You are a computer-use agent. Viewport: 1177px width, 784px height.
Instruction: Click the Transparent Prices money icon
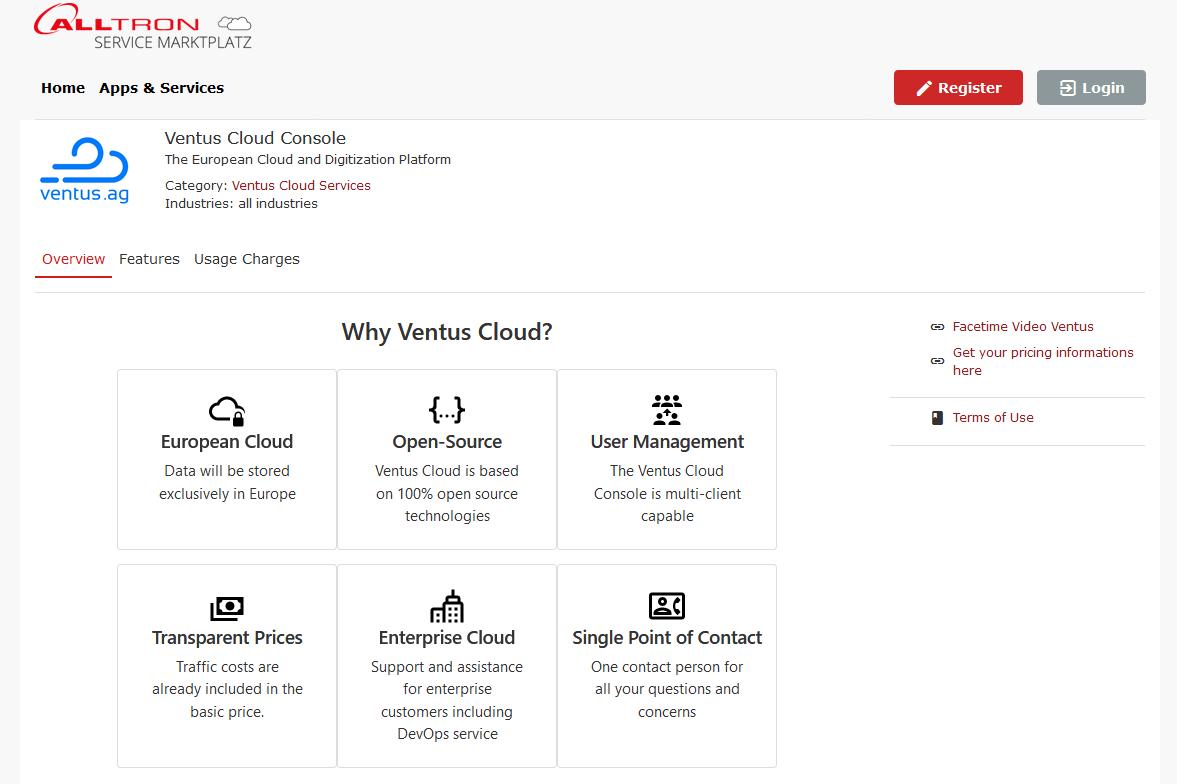227,608
